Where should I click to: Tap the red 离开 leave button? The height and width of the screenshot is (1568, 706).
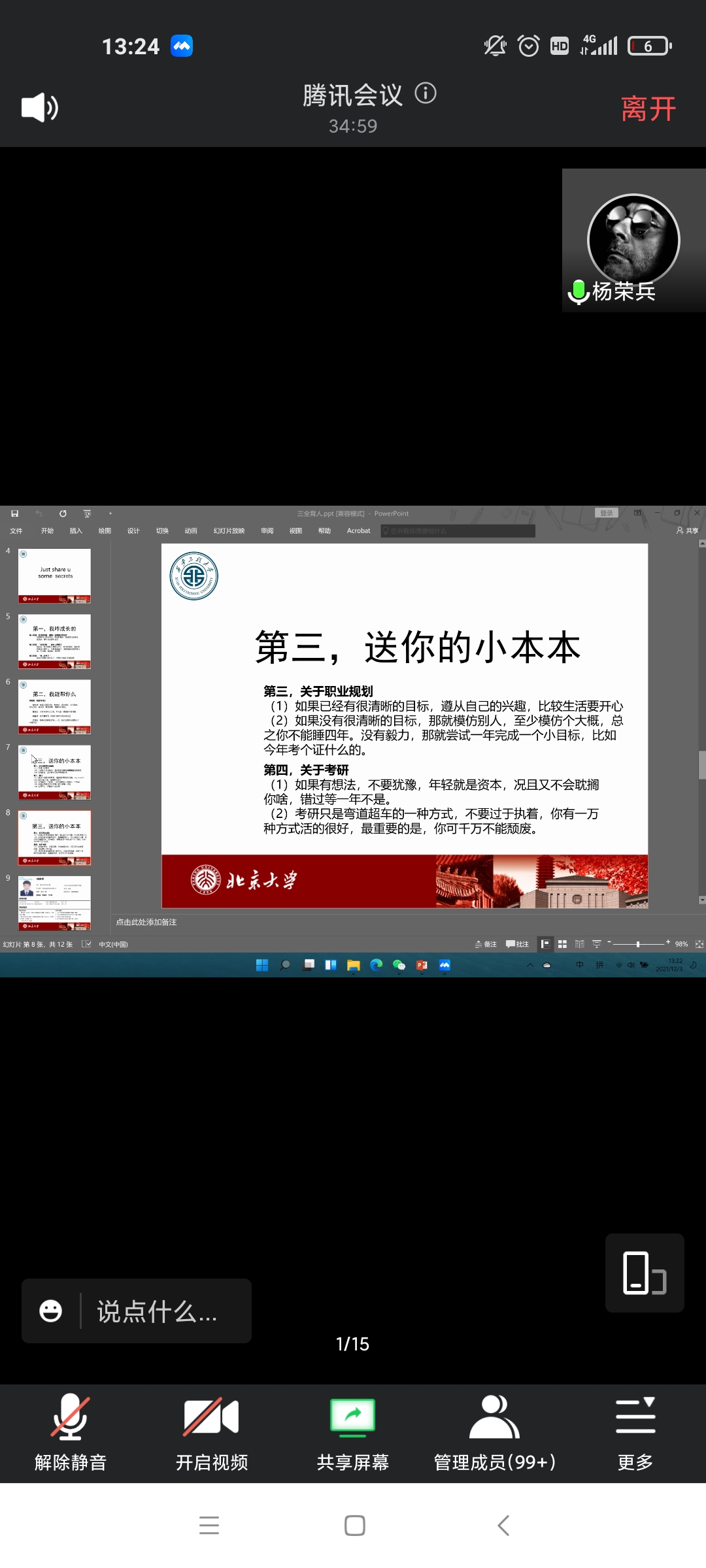point(648,108)
